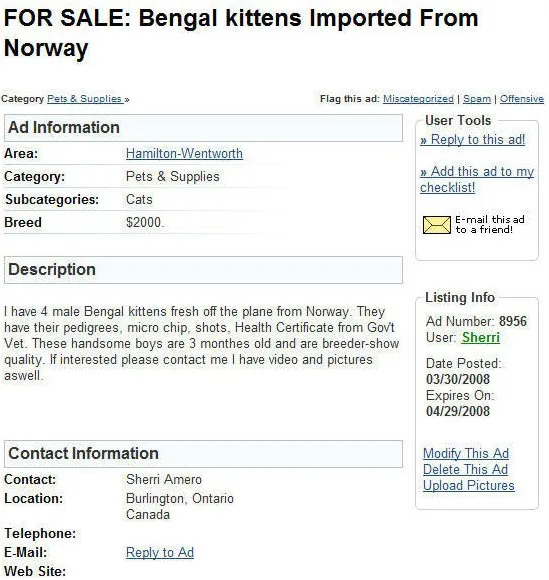The image size is (549, 580).
Task: Click Delete This Ad link
Action: (465, 469)
